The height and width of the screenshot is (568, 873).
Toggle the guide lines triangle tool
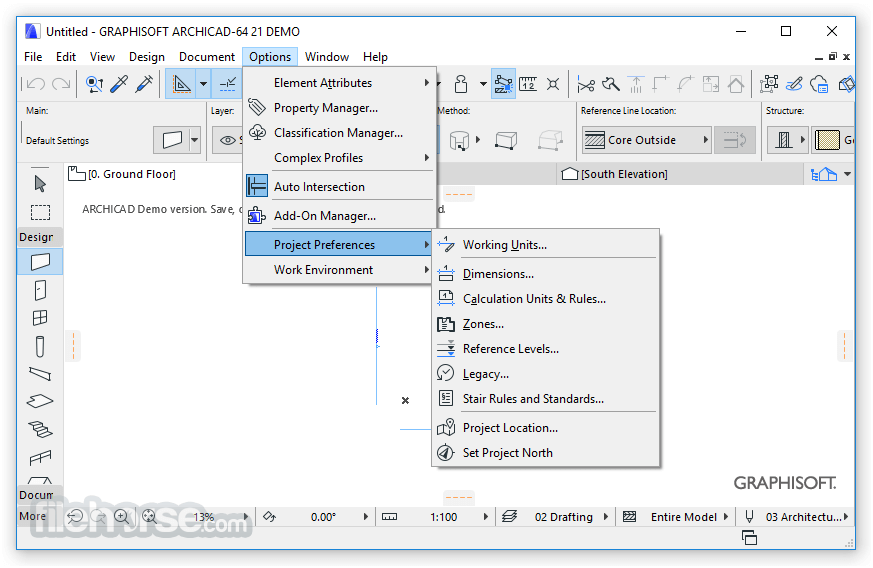tap(181, 84)
